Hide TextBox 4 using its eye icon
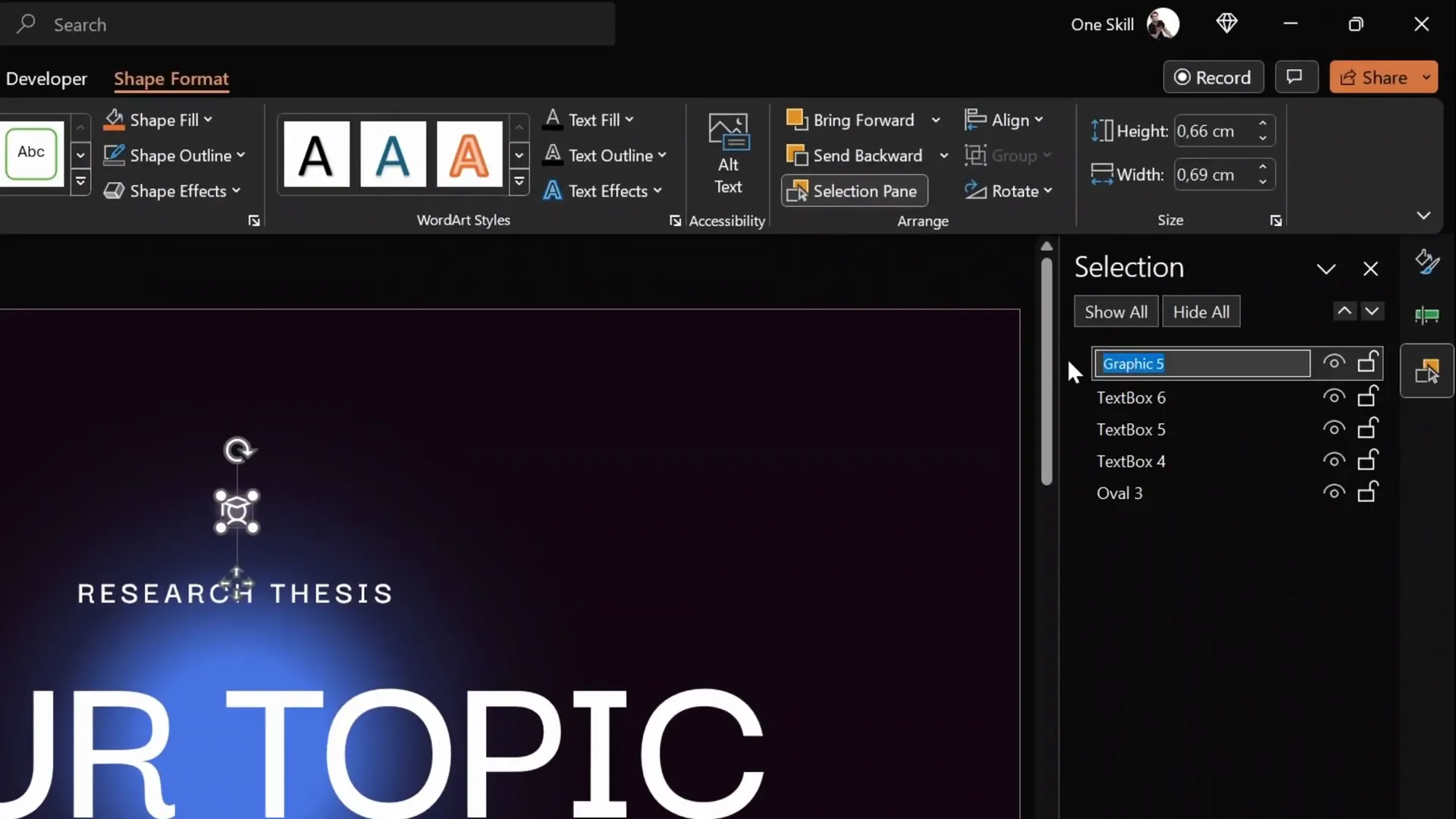This screenshot has height=819, width=1456. tap(1334, 460)
